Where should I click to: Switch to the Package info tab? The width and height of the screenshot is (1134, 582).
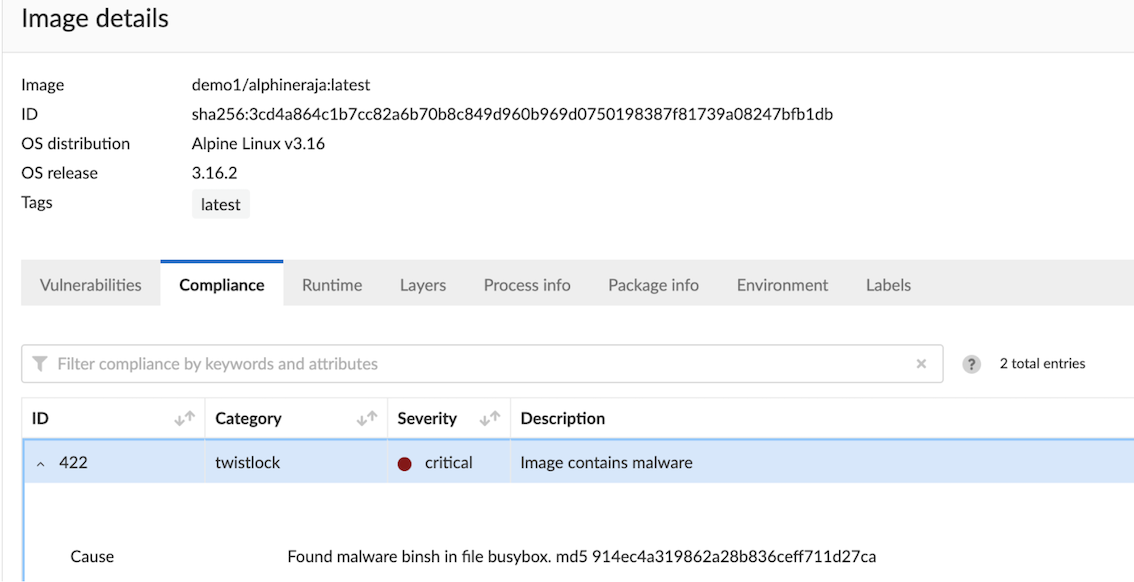(x=653, y=284)
